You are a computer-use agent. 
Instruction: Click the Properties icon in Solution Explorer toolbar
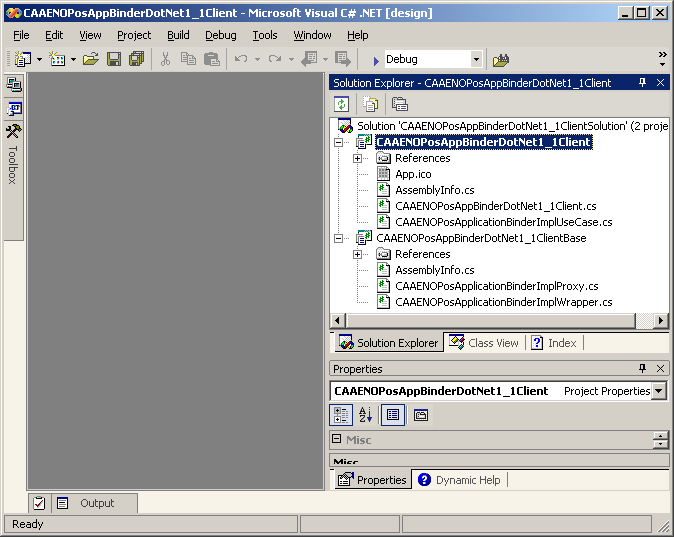pyautogui.click(x=399, y=104)
